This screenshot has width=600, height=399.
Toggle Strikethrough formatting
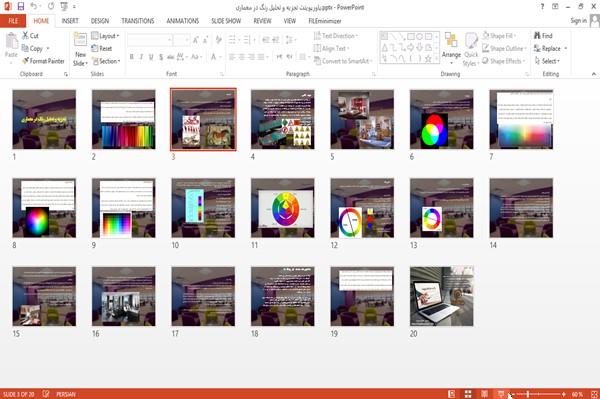[x=170, y=57]
